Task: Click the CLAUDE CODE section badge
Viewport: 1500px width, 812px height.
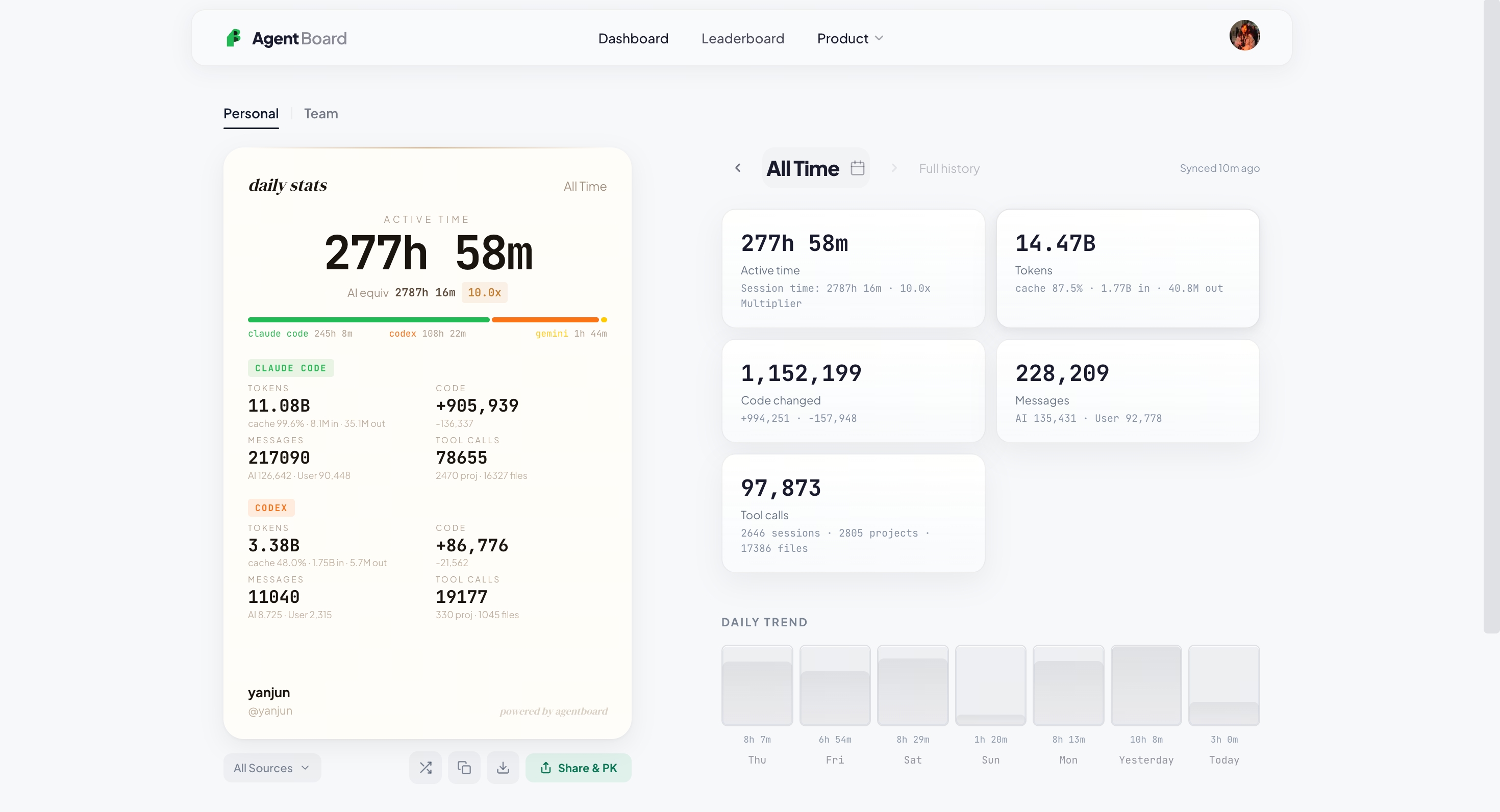Action: [x=291, y=368]
